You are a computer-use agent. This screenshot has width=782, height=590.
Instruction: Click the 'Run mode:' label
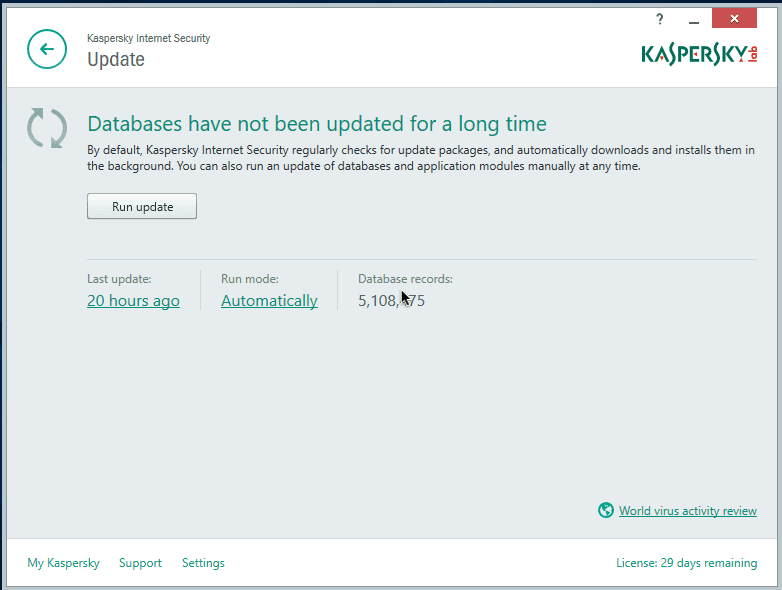tap(249, 279)
